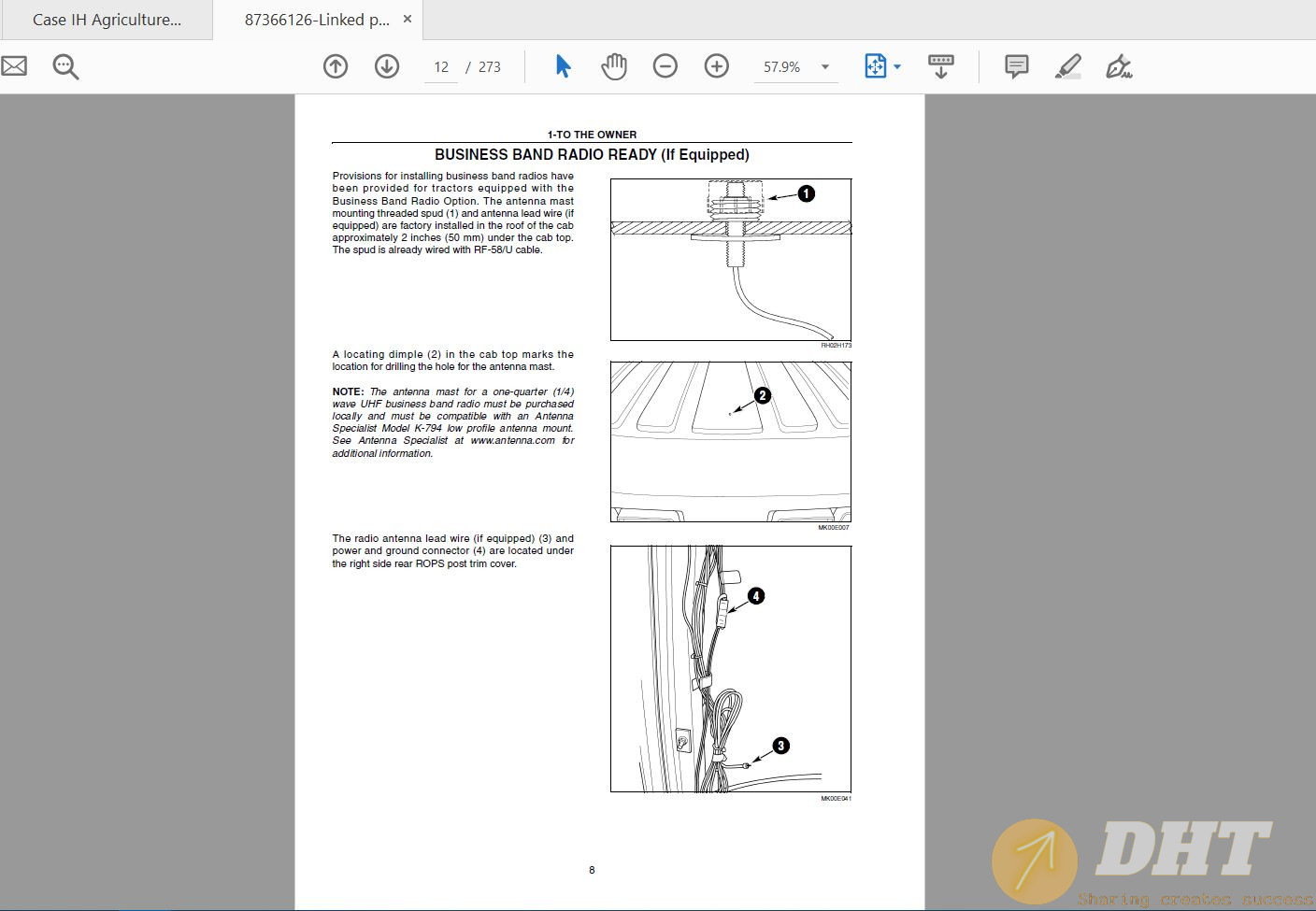1316x911 pixels.
Task: Click the heading BUSINESS BAND RADIO READY
Action: [592, 155]
